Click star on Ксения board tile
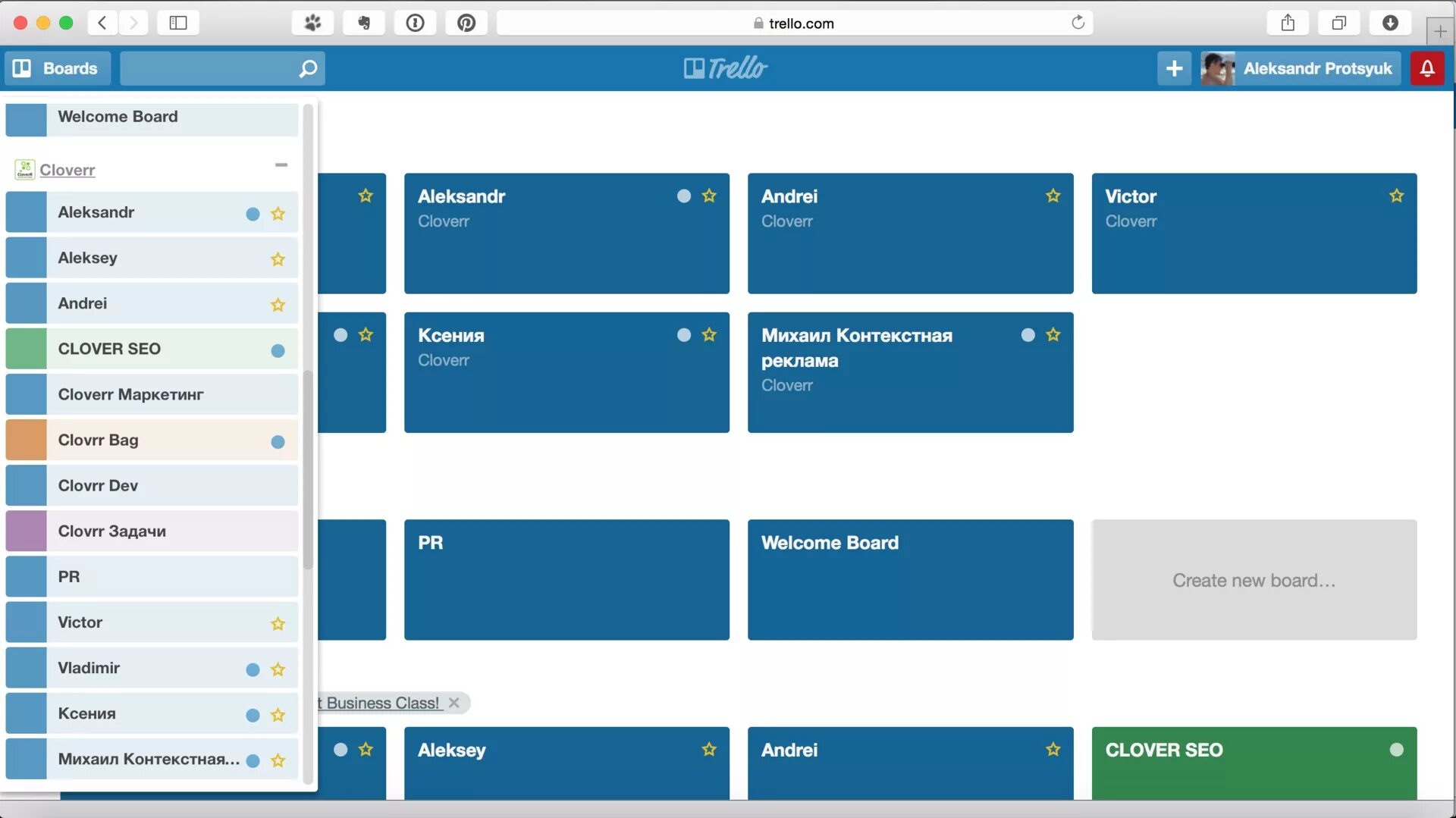The image size is (1456, 818). point(709,334)
